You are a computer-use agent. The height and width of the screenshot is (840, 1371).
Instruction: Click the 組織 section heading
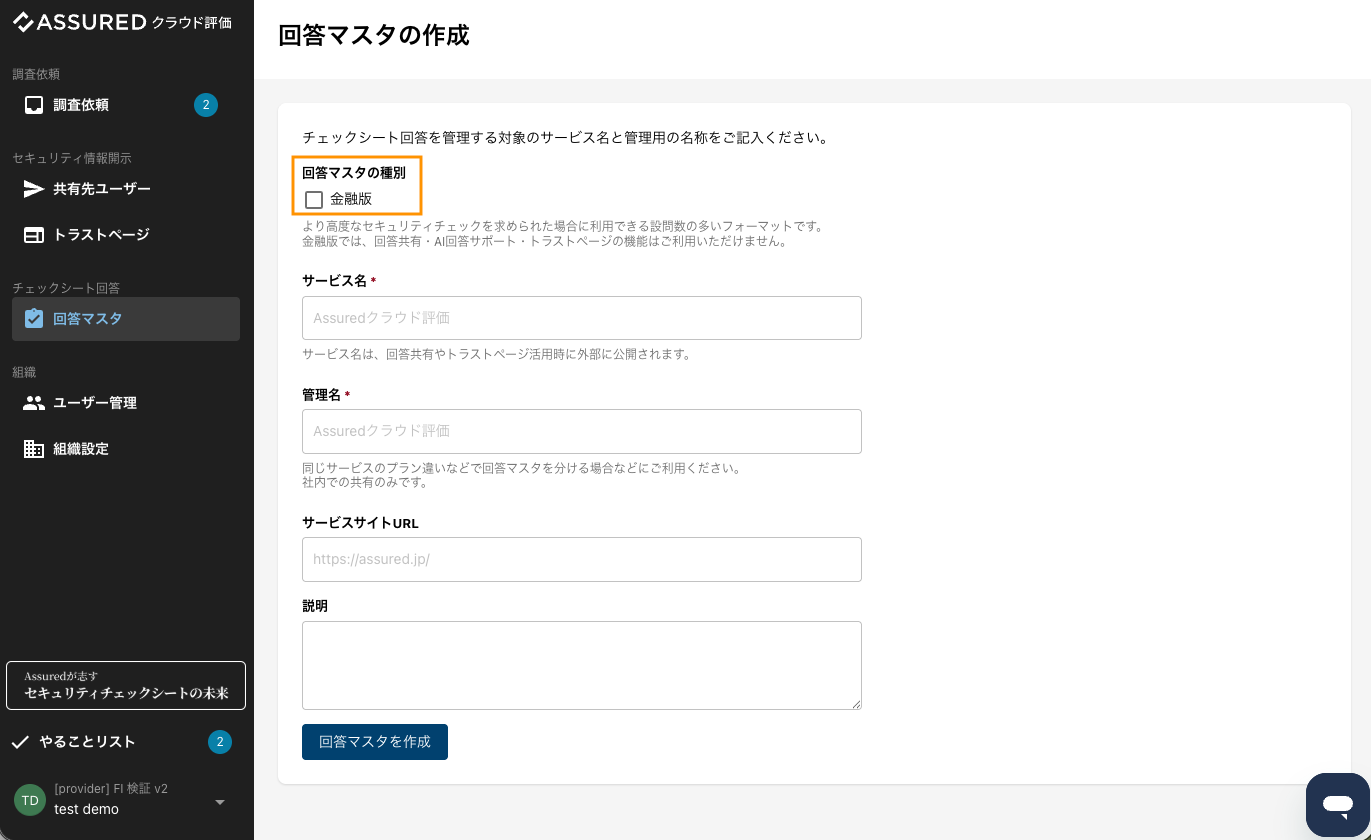pos(24,372)
